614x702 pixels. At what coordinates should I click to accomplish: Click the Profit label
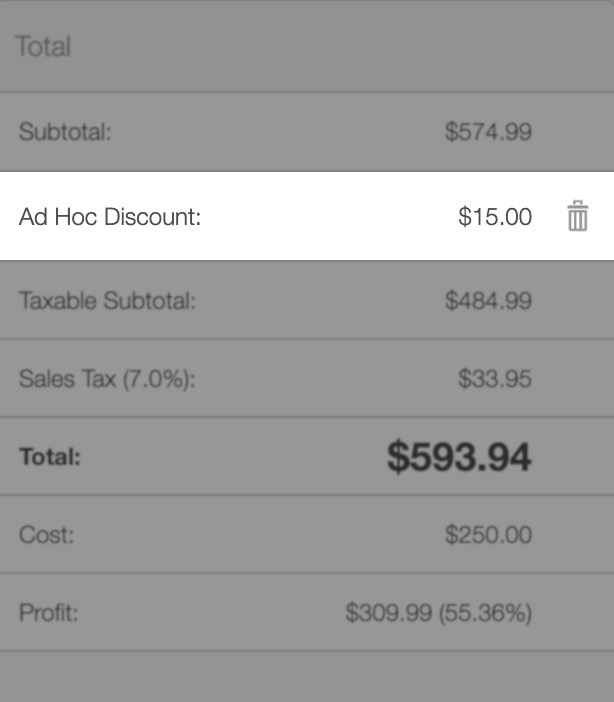(x=47, y=613)
